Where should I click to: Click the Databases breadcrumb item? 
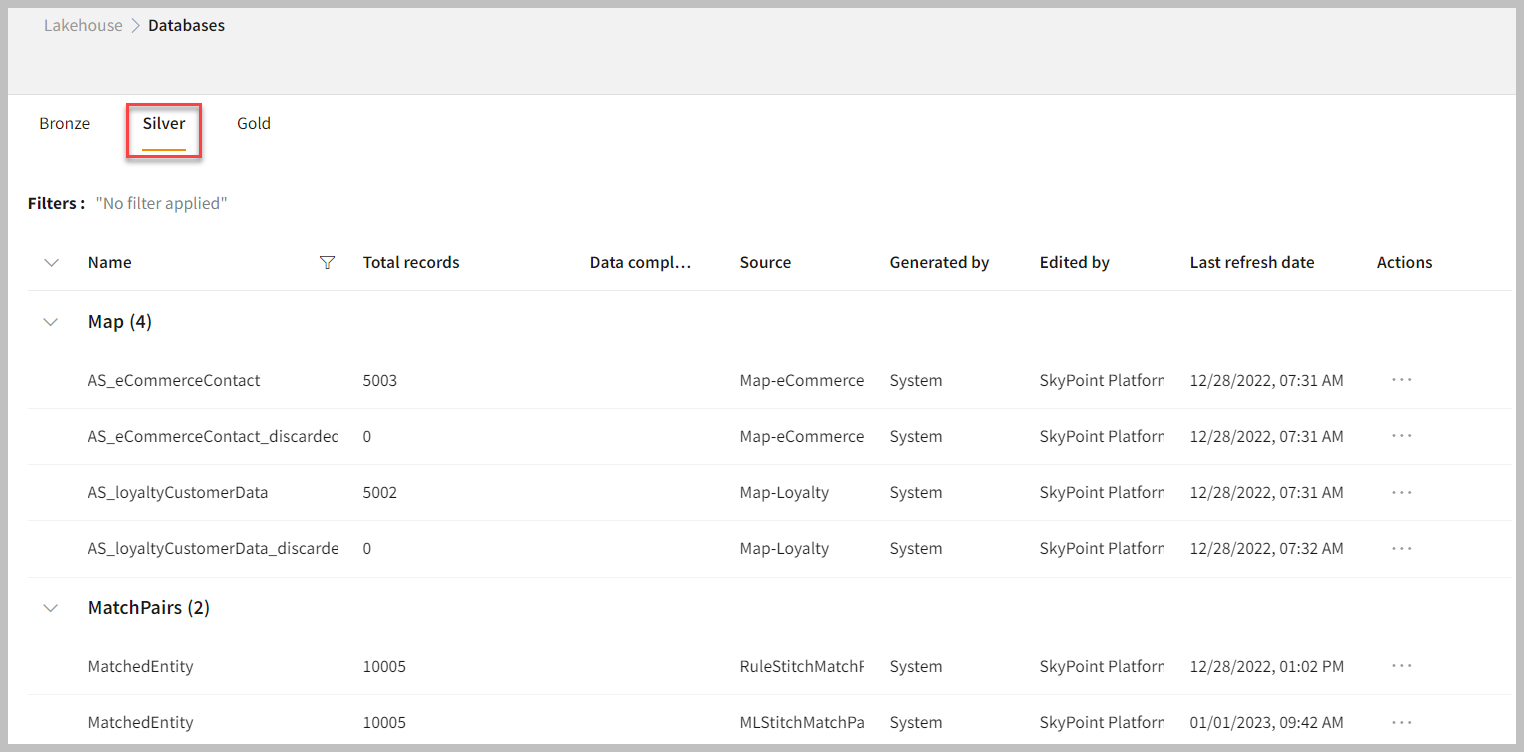click(186, 26)
